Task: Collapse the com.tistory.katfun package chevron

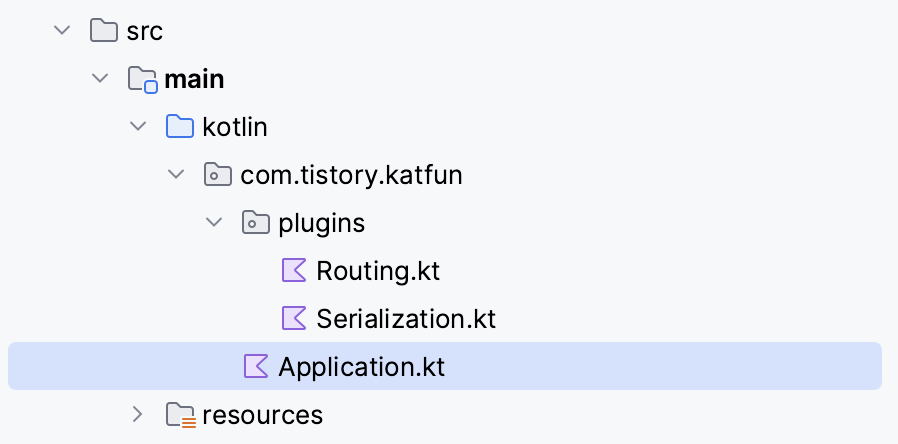Action: 176,174
